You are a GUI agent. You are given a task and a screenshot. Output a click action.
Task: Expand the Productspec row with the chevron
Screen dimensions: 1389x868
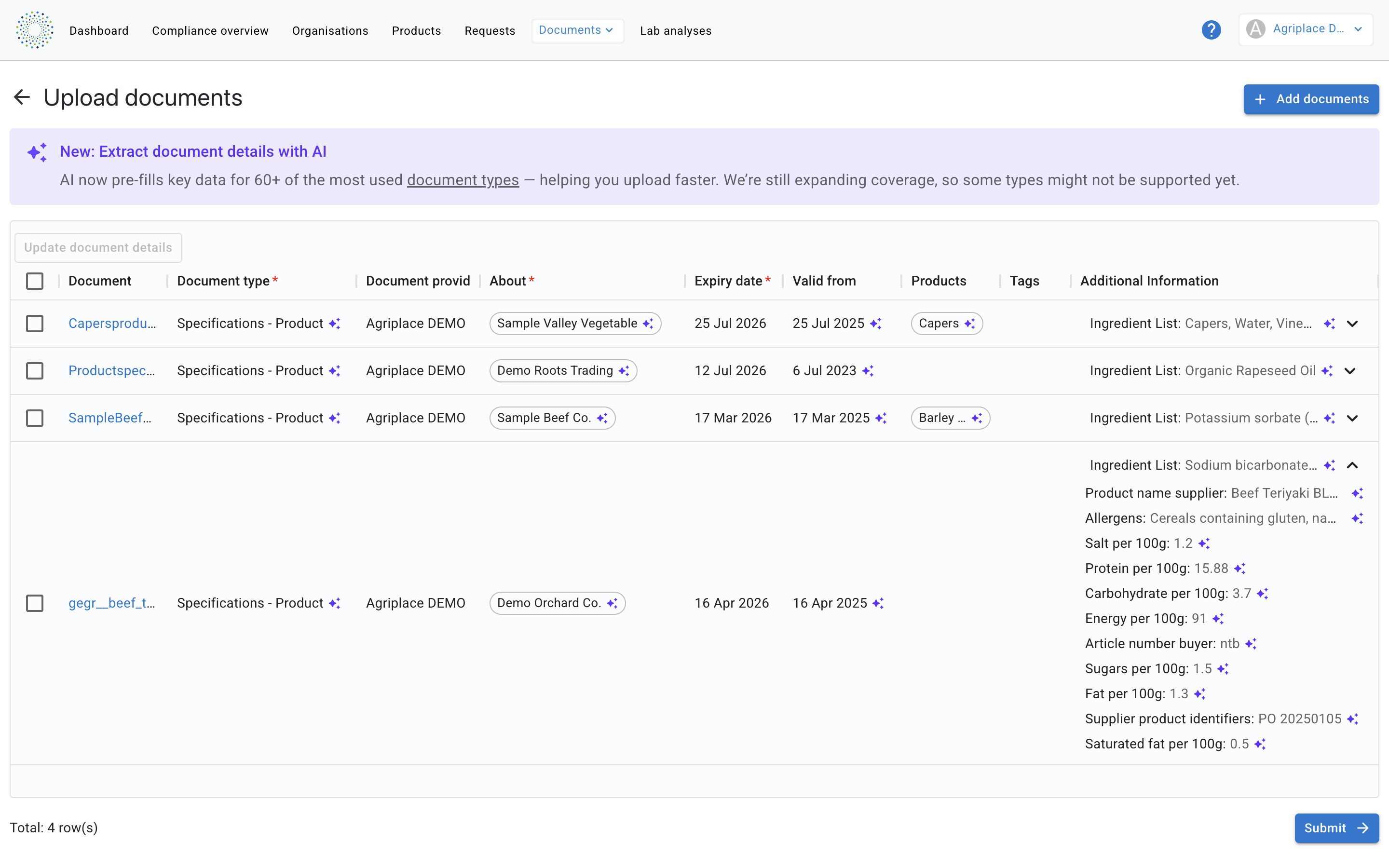pos(1350,370)
